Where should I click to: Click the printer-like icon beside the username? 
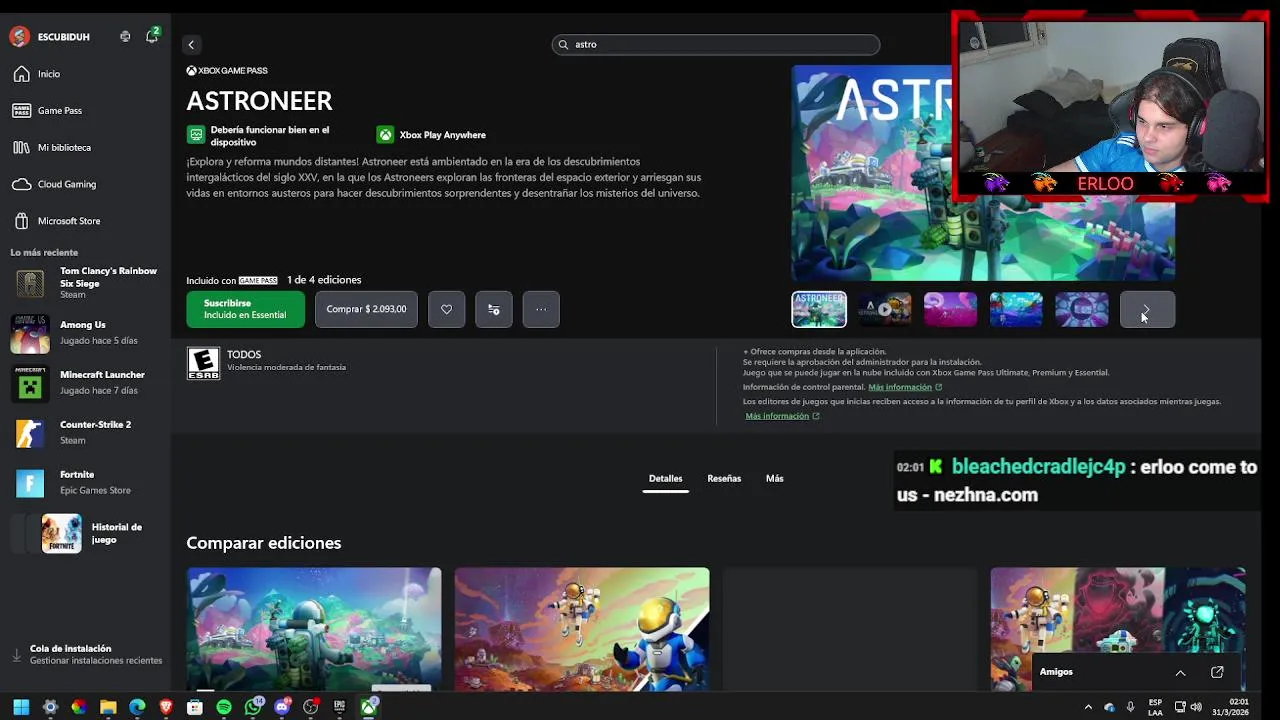pos(125,36)
